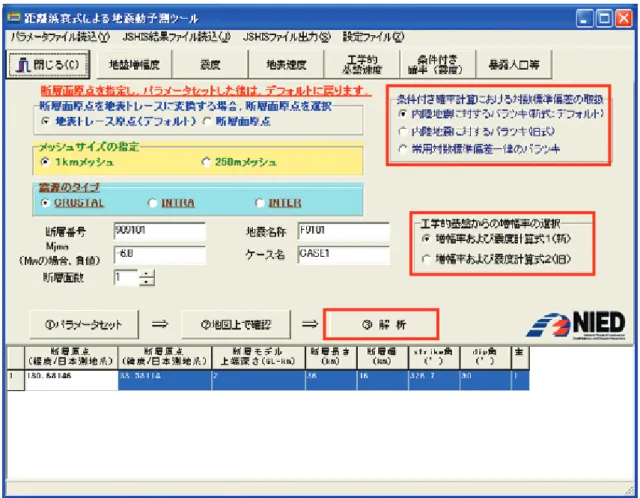This screenshot has width=640, height=498.
Task: Click ①パラメータセット button
Action: tap(84, 325)
